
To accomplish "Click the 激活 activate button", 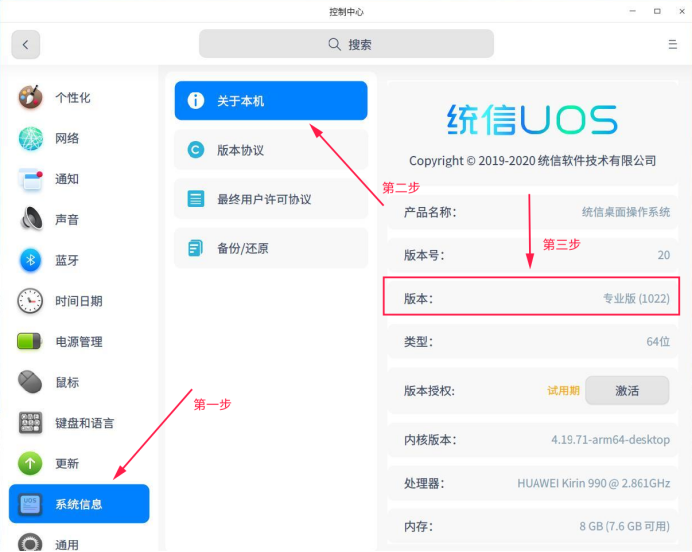I will click(x=627, y=390).
